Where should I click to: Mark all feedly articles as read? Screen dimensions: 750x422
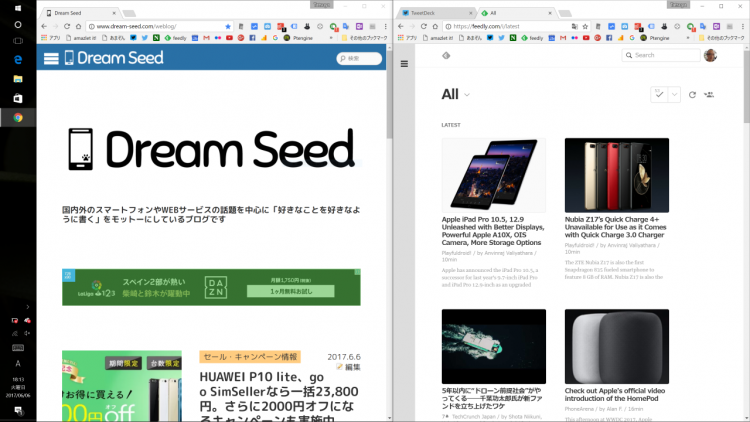659,94
